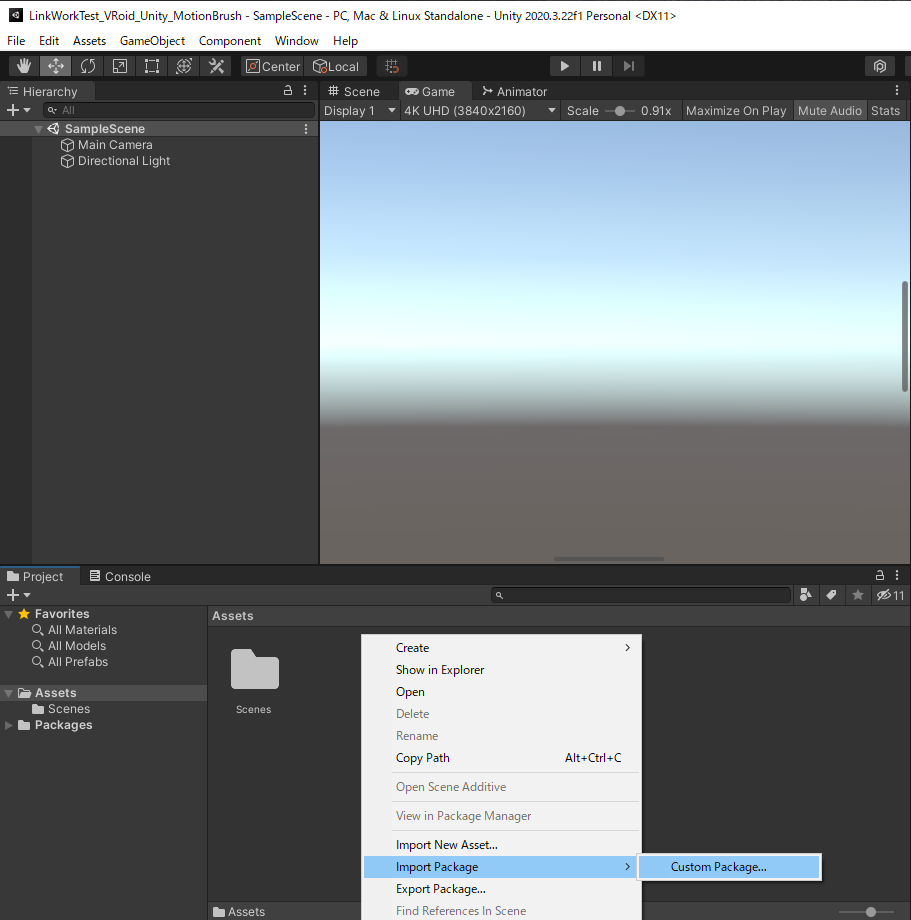Click the Search by Type filter icon
911x920 pixels.
(x=807, y=595)
